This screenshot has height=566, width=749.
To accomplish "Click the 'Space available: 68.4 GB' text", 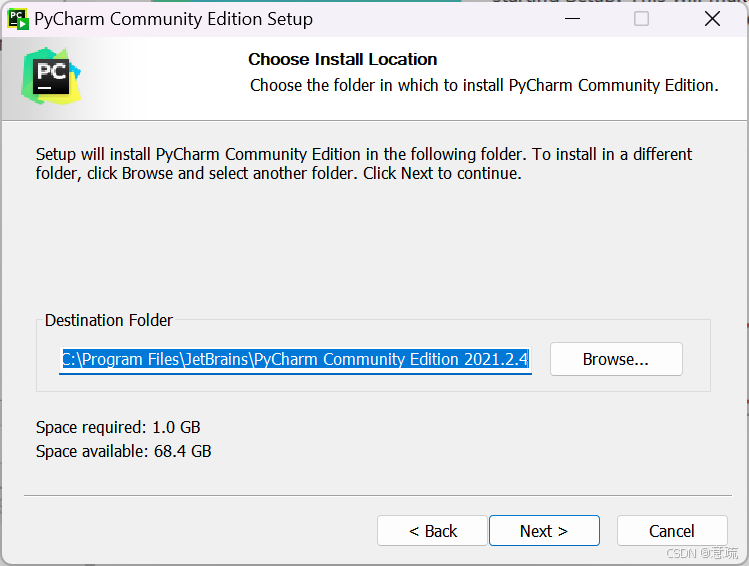I will click(x=123, y=451).
